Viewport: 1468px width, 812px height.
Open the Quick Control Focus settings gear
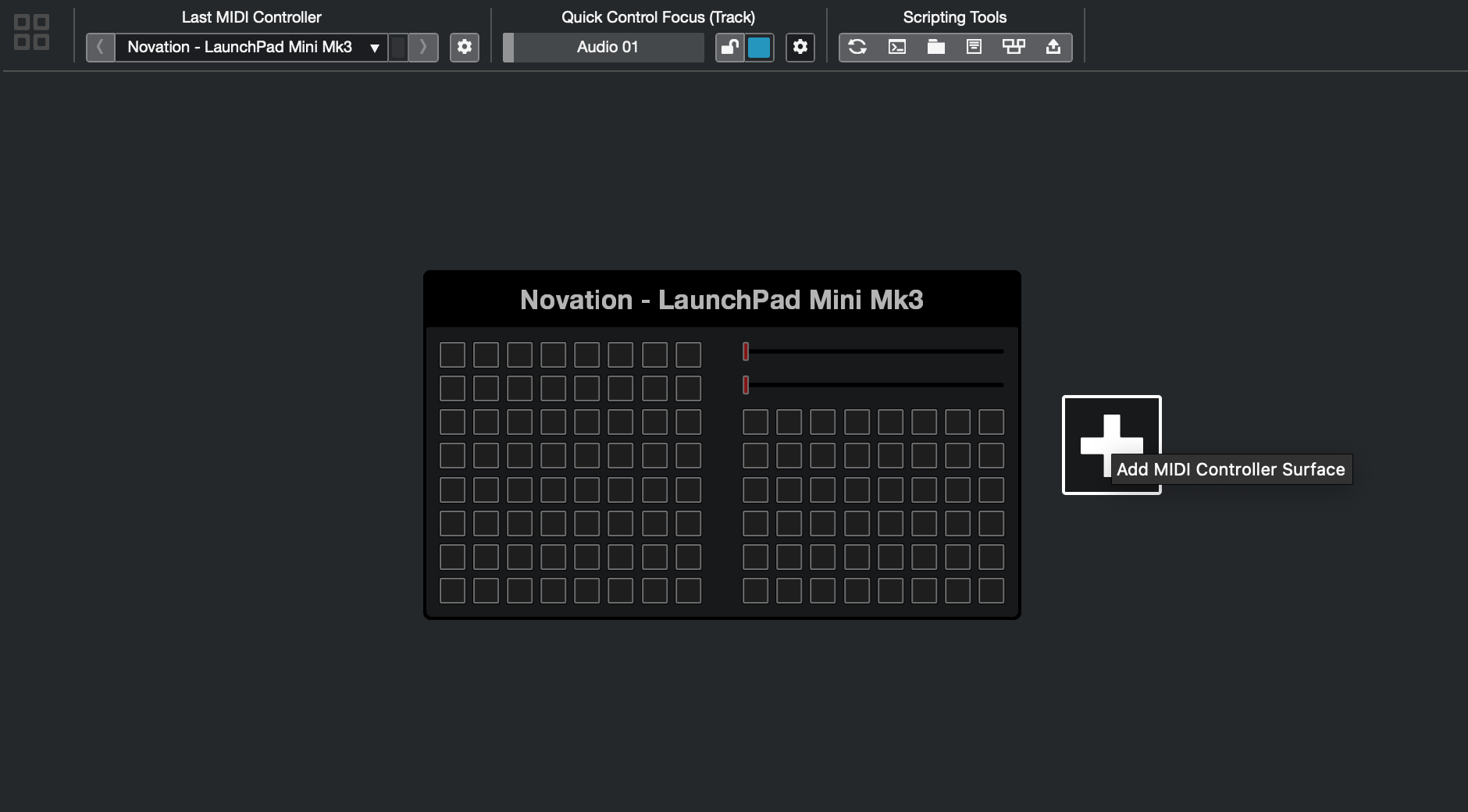798,47
